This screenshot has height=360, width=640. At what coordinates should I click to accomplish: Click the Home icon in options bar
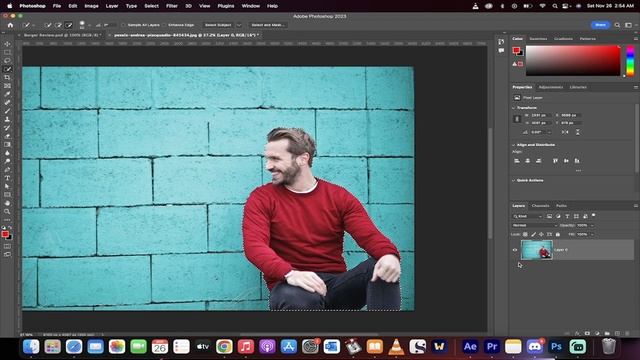tap(10, 25)
